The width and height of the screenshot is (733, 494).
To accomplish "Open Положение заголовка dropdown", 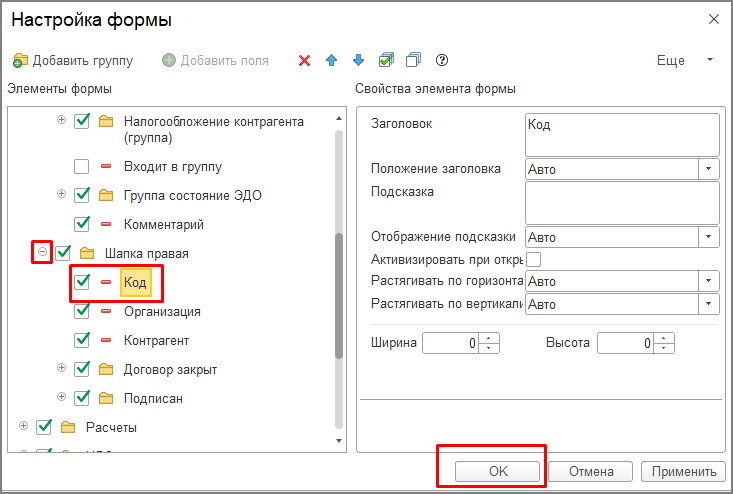I will tap(710, 169).
